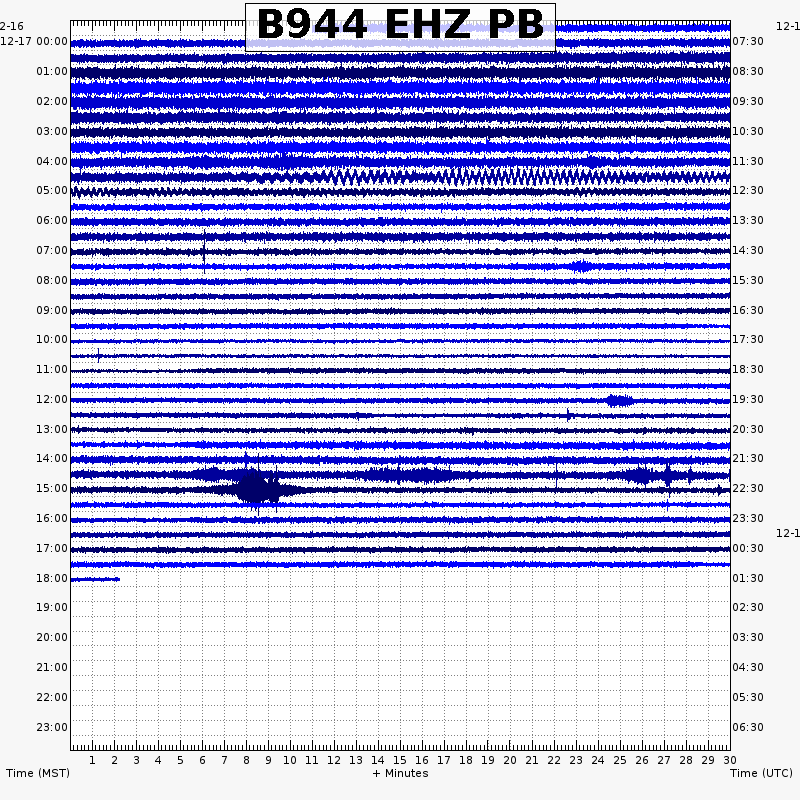Select the 10:00 MST time label
800x800 pixels.
[52, 339]
